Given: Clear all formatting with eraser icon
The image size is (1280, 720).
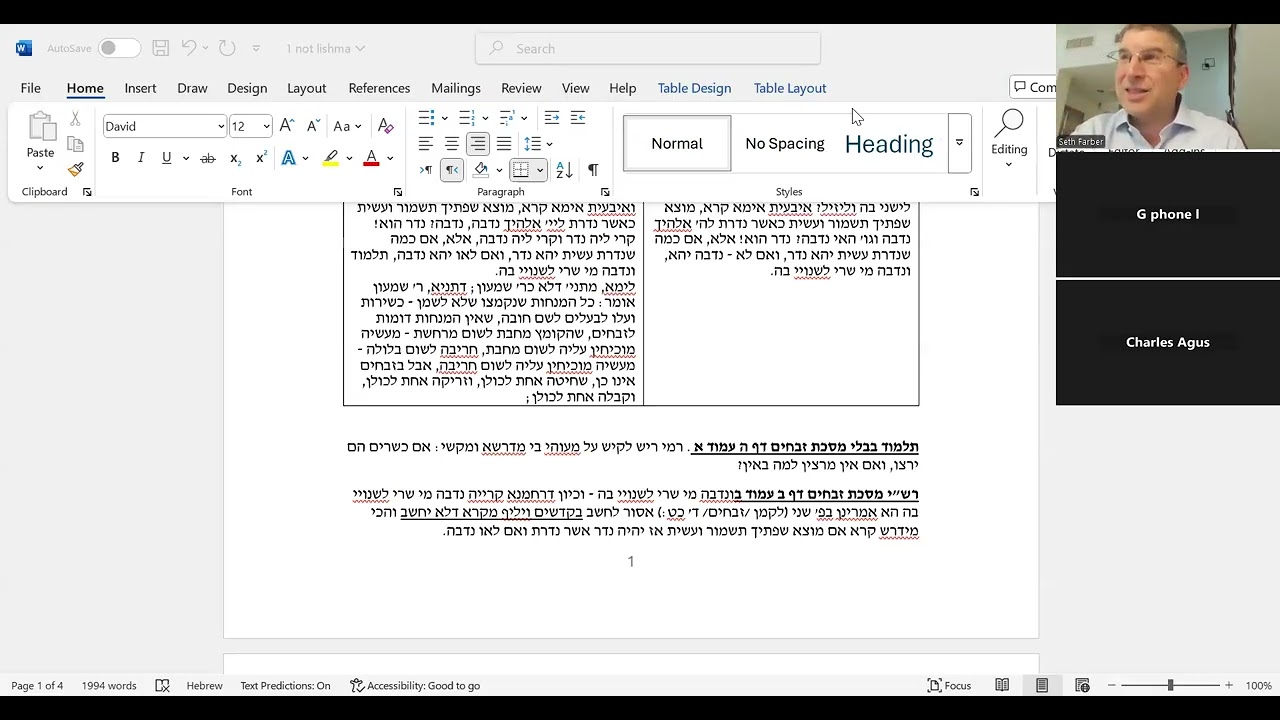Looking at the screenshot, I should tap(386, 126).
